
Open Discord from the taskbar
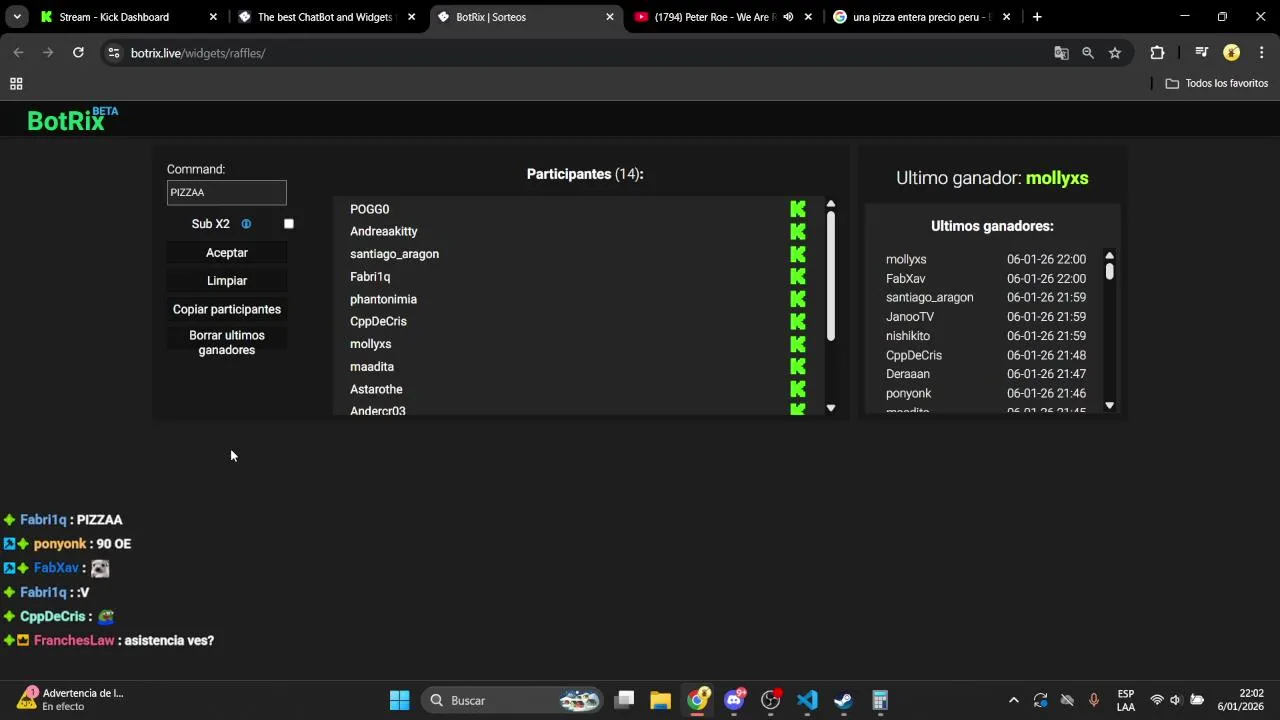734,700
